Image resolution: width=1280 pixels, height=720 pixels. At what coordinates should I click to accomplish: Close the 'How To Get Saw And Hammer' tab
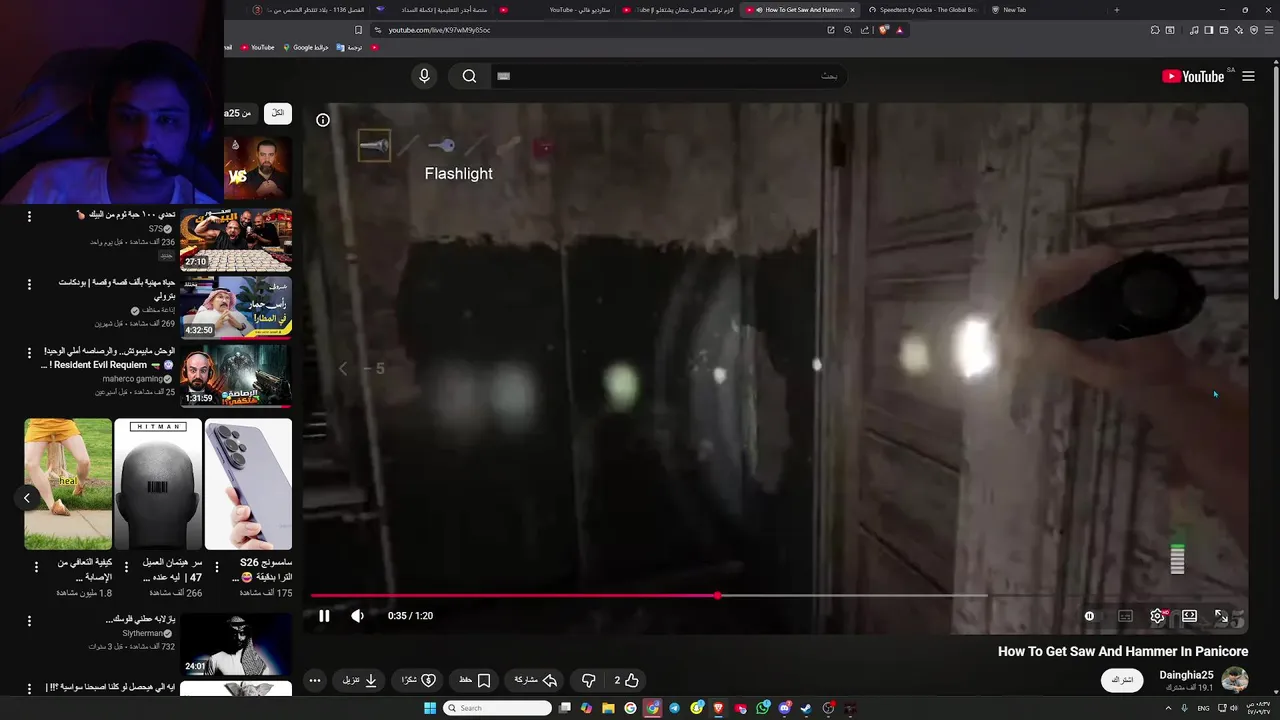tap(853, 10)
